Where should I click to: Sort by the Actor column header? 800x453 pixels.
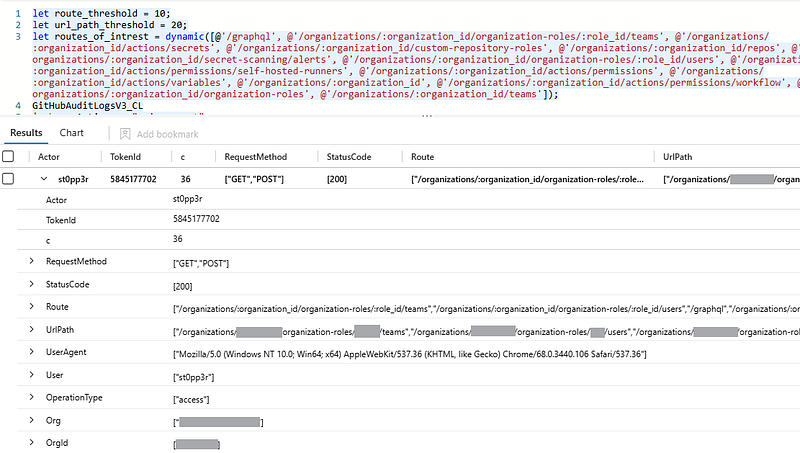tap(48, 157)
